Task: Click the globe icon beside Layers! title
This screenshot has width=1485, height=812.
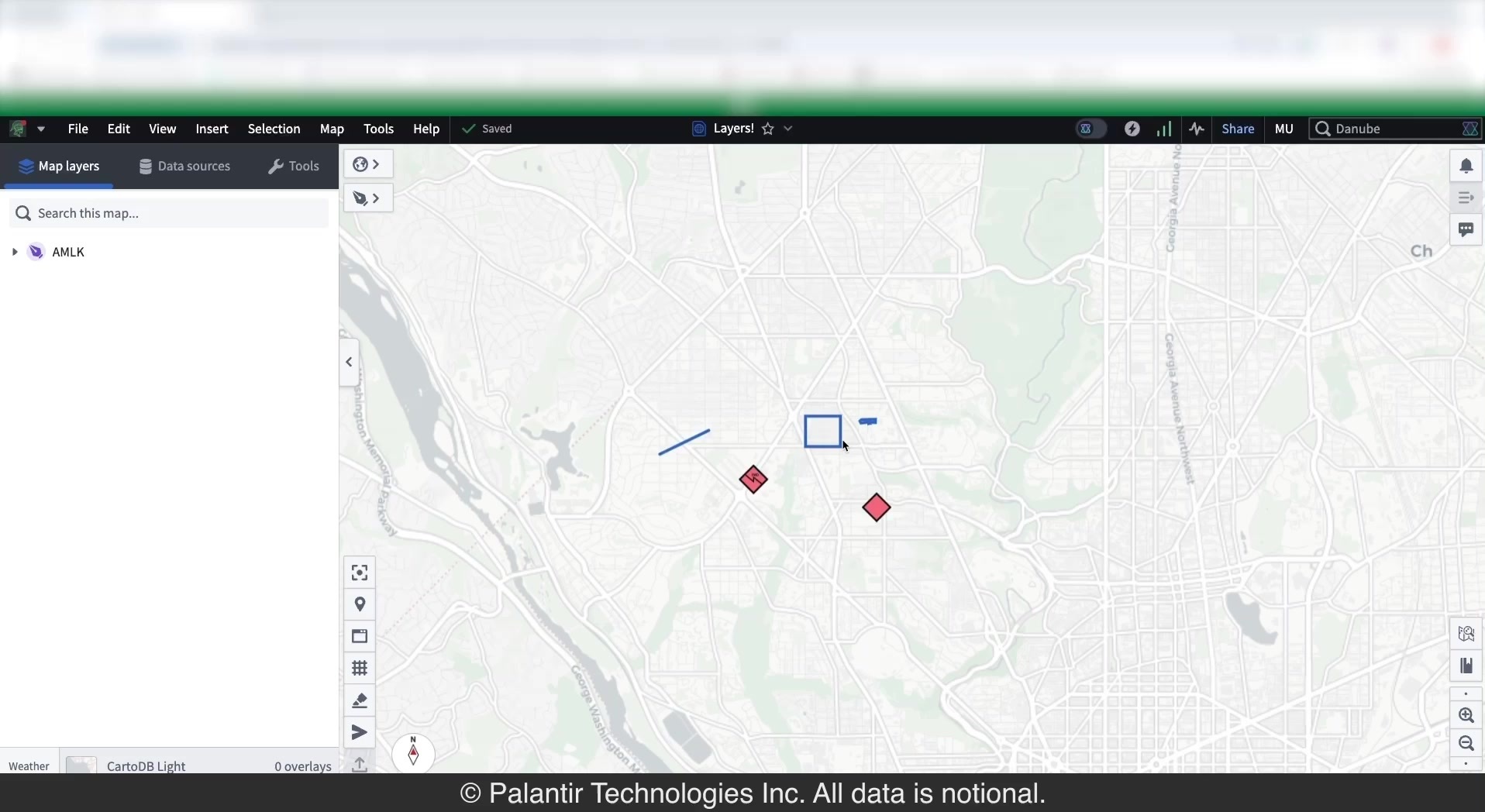Action: (x=699, y=129)
